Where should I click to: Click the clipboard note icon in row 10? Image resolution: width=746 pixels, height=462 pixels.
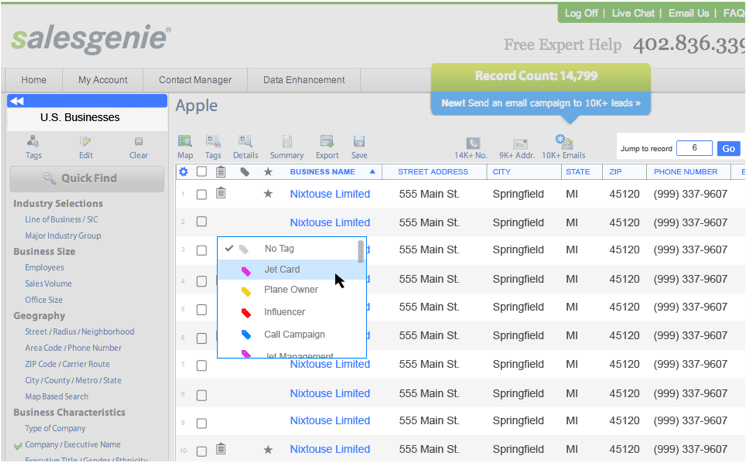(221, 448)
